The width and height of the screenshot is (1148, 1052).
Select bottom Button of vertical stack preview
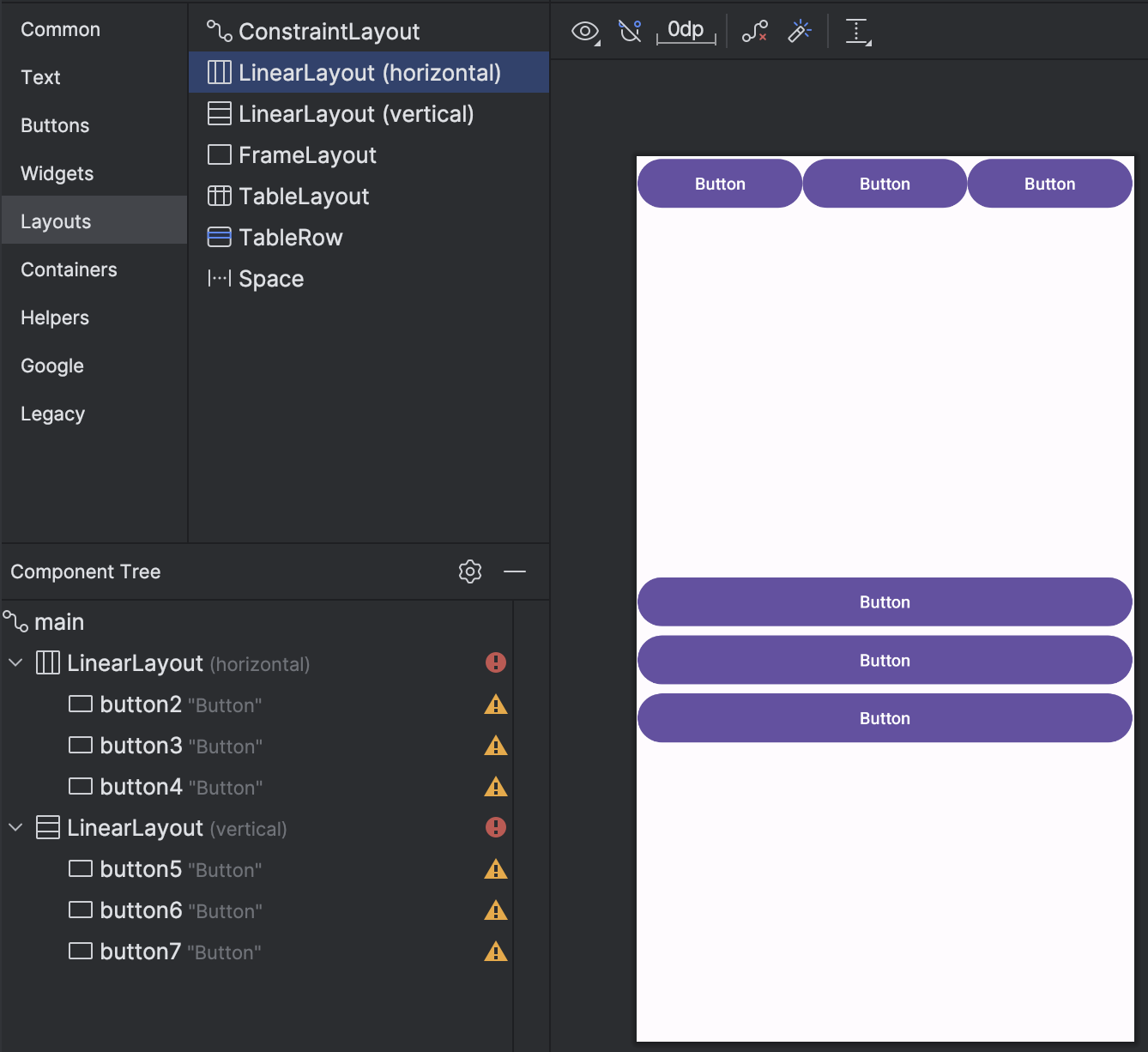click(x=885, y=718)
